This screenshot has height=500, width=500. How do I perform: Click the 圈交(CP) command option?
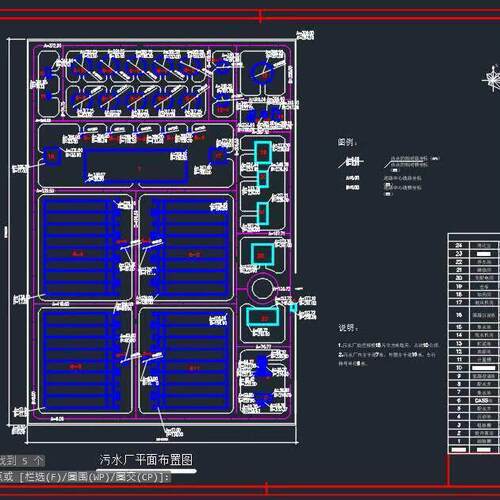coord(136,477)
